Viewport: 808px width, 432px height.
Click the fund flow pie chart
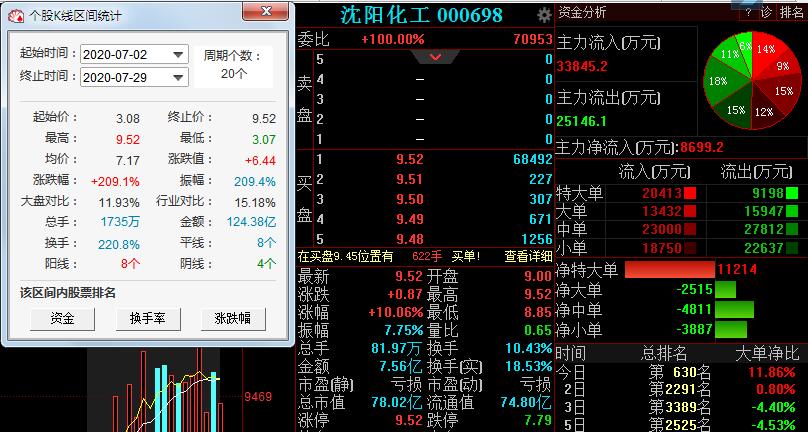[x=752, y=80]
